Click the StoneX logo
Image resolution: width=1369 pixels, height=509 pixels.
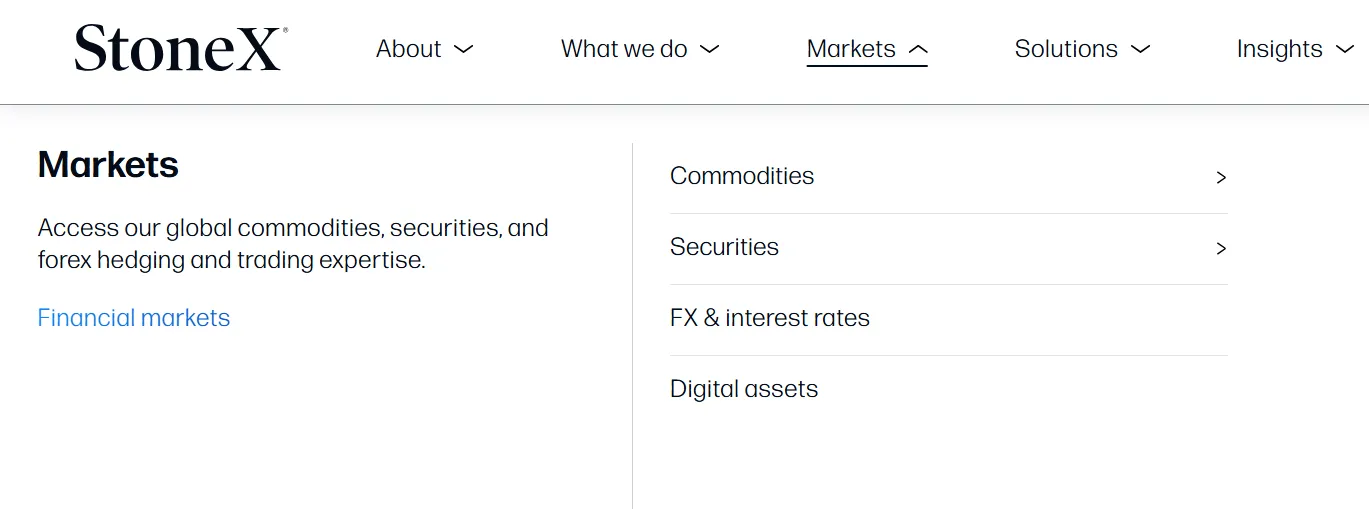coord(181,48)
